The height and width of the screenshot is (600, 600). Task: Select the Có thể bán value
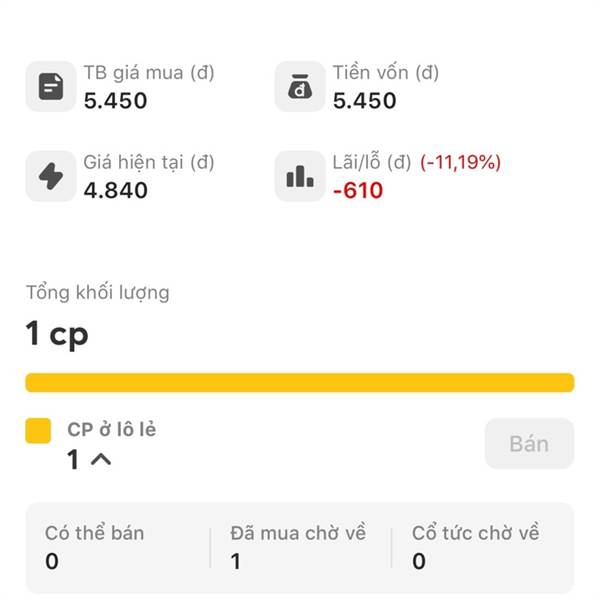click(52, 561)
